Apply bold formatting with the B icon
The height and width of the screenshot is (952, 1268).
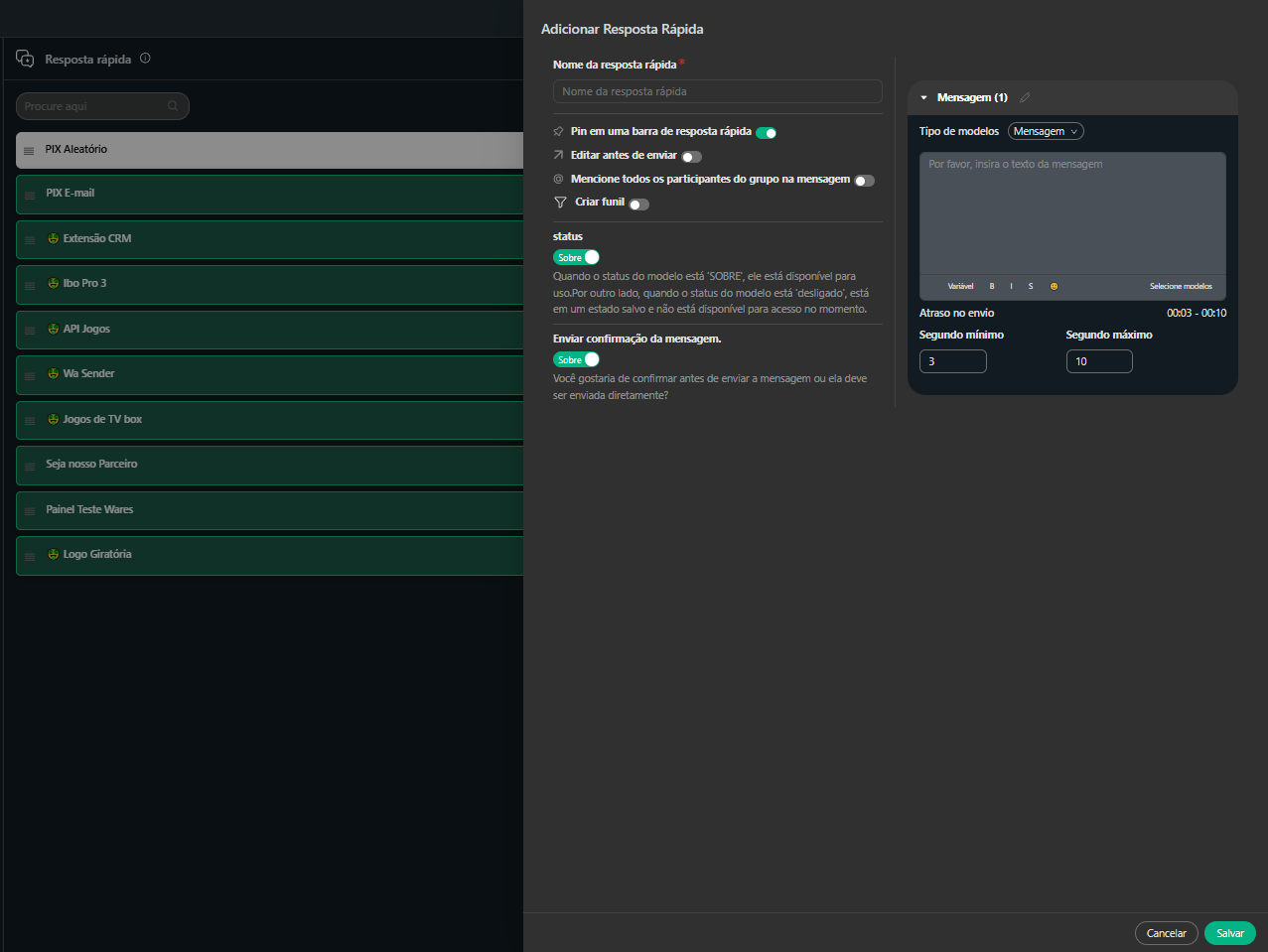point(991,286)
